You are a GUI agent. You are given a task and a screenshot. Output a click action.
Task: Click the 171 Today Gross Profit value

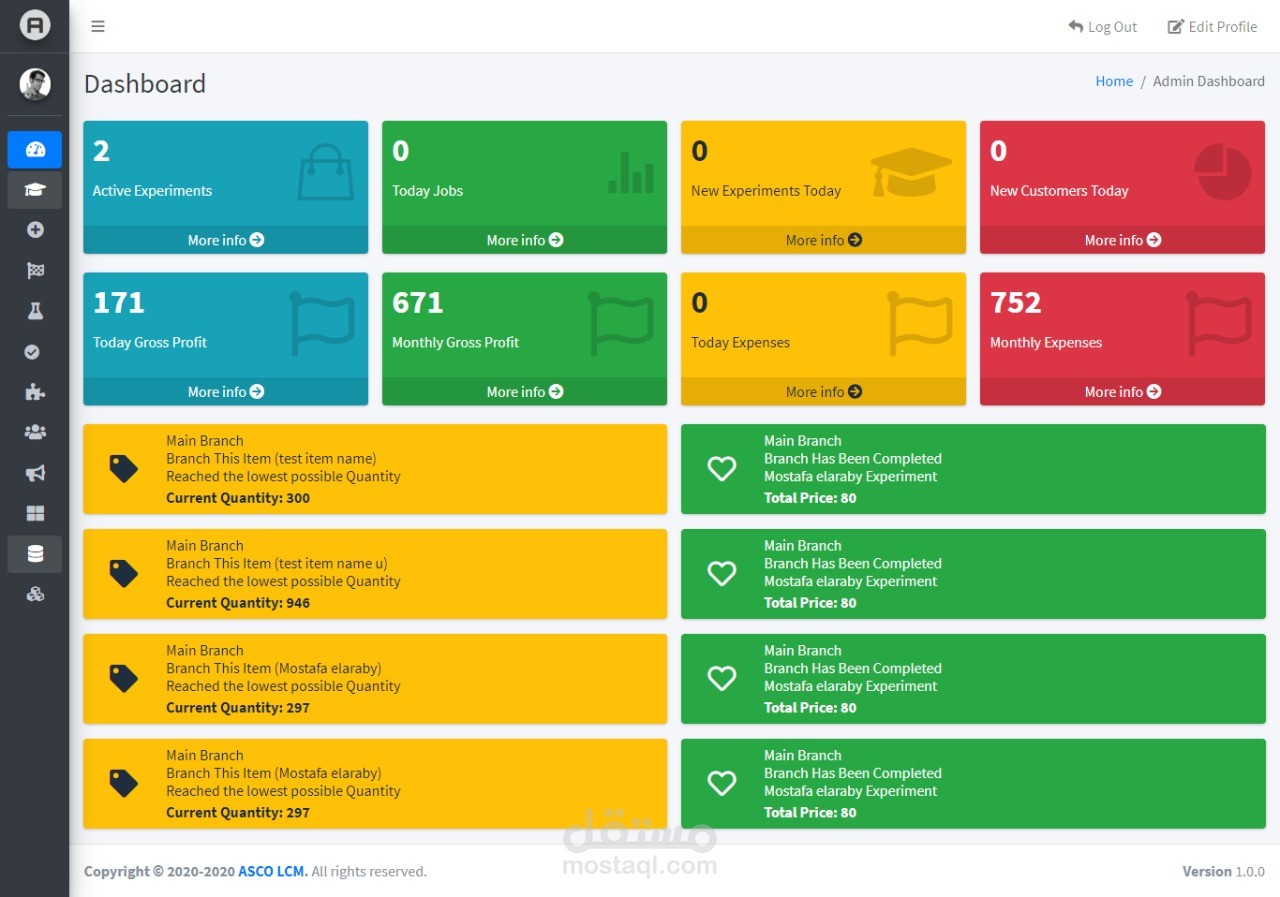(x=119, y=302)
